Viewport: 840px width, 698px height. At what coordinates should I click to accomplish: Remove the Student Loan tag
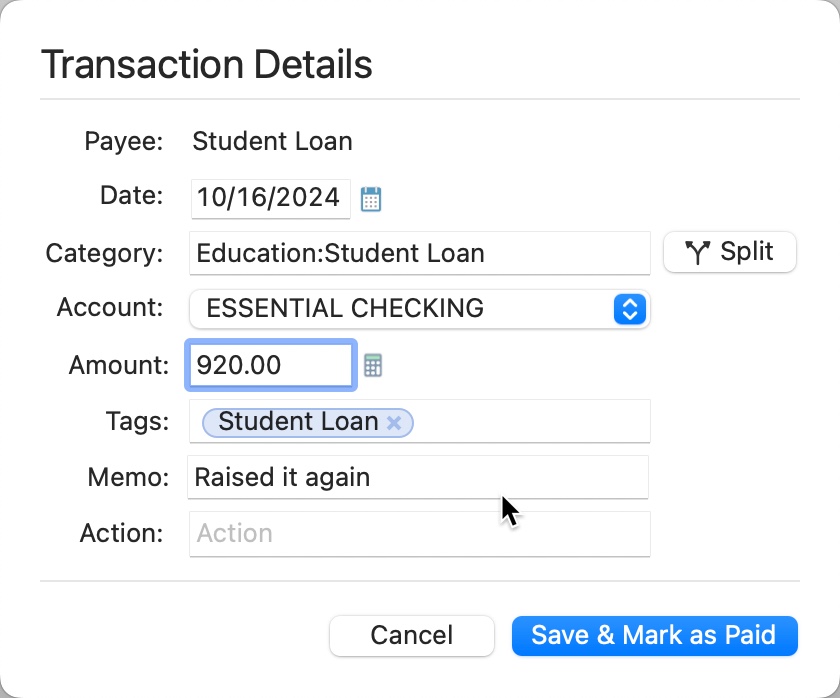(x=394, y=423)
